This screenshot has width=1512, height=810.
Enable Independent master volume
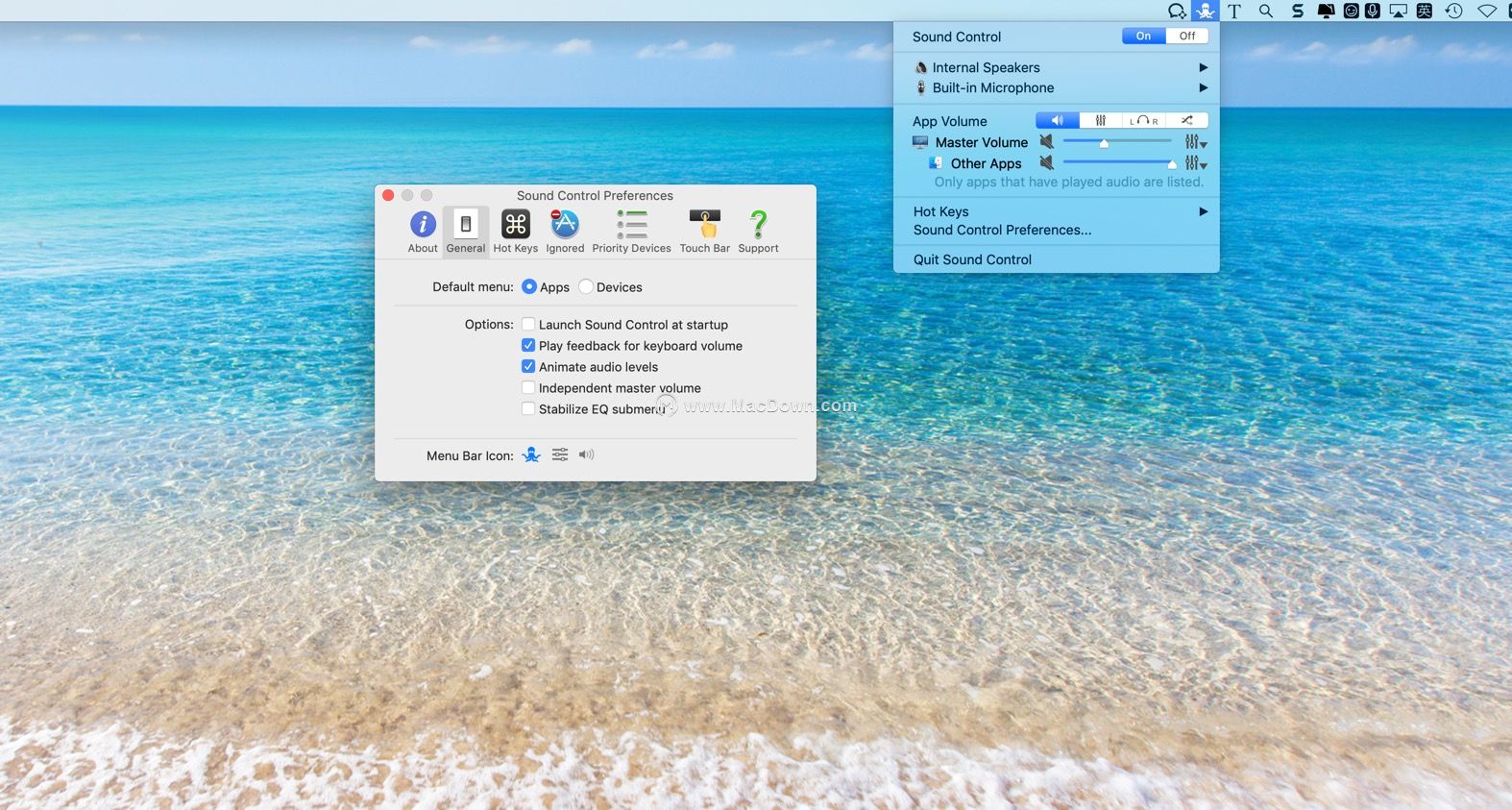tap(528, 388)
